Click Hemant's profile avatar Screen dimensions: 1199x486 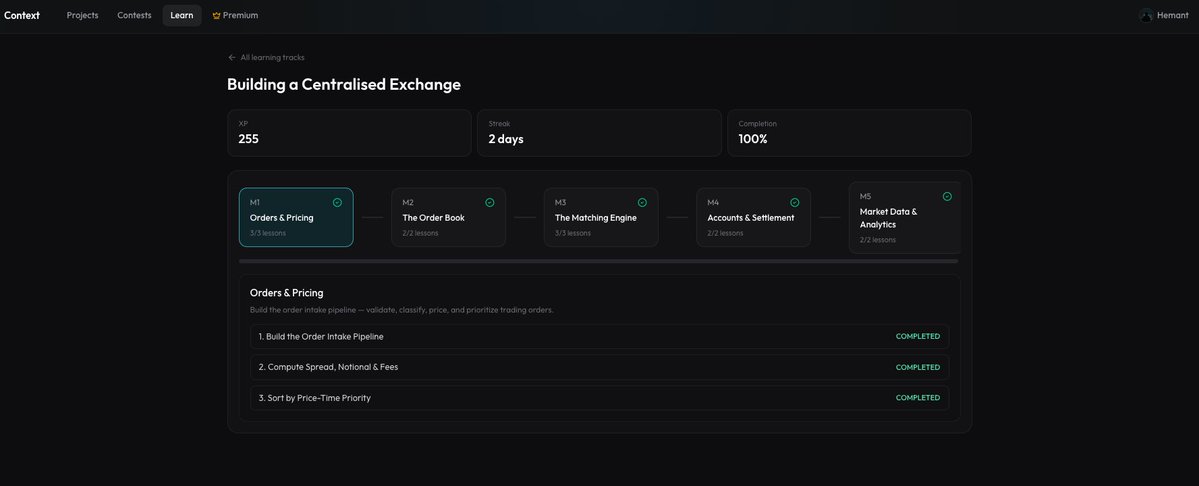click(x=1146, y=16)
